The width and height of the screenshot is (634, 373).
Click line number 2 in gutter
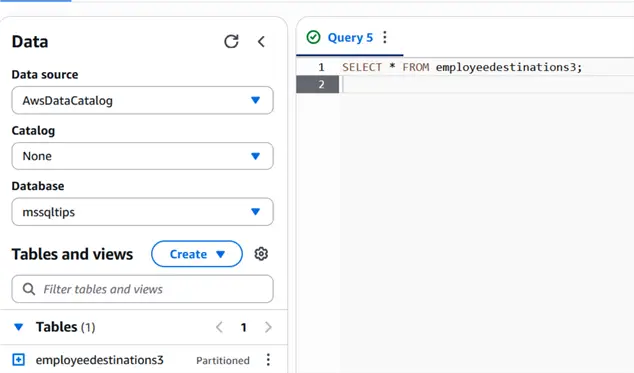point(321,84)
